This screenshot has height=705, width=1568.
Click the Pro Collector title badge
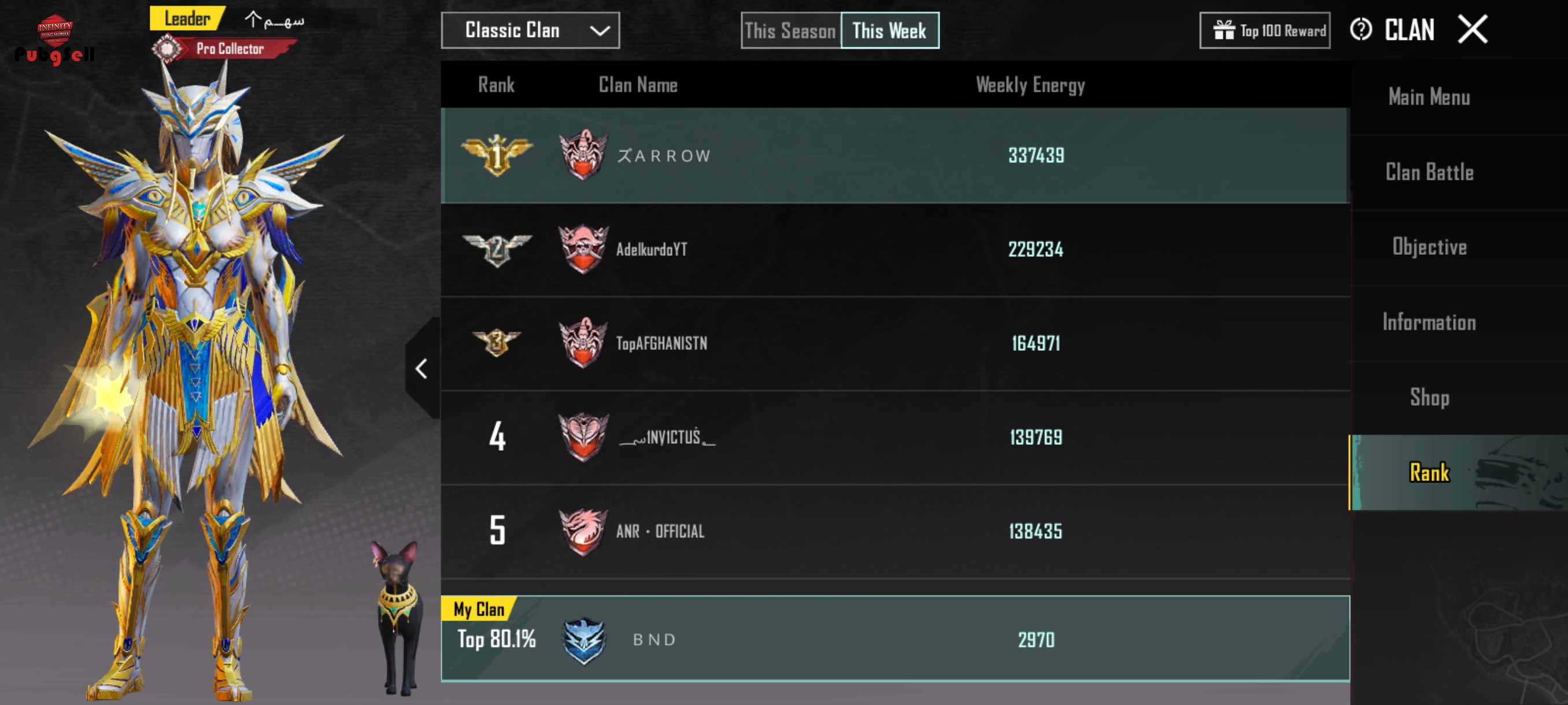point(223,49)
